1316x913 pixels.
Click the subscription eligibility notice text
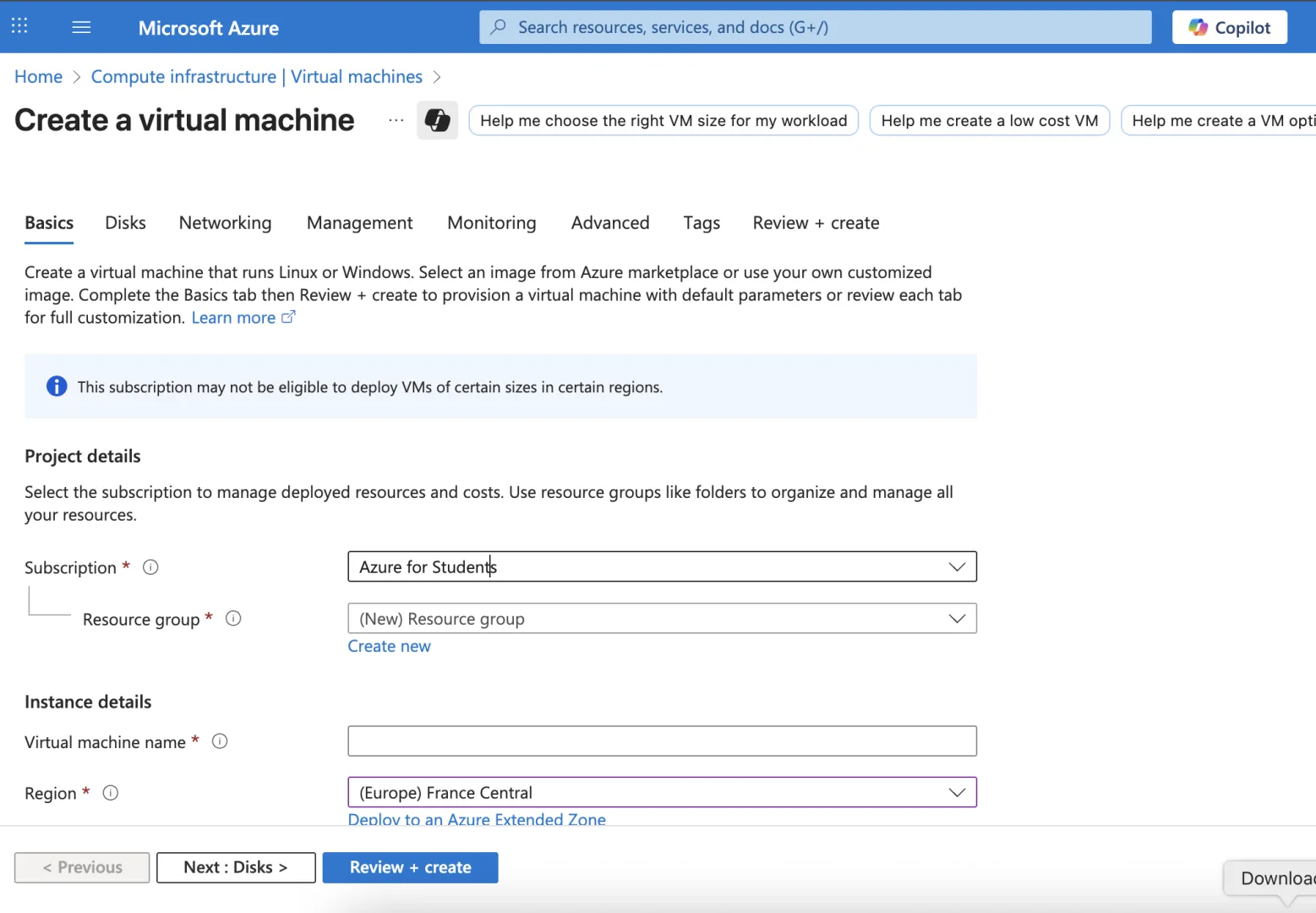coord(370,387)
